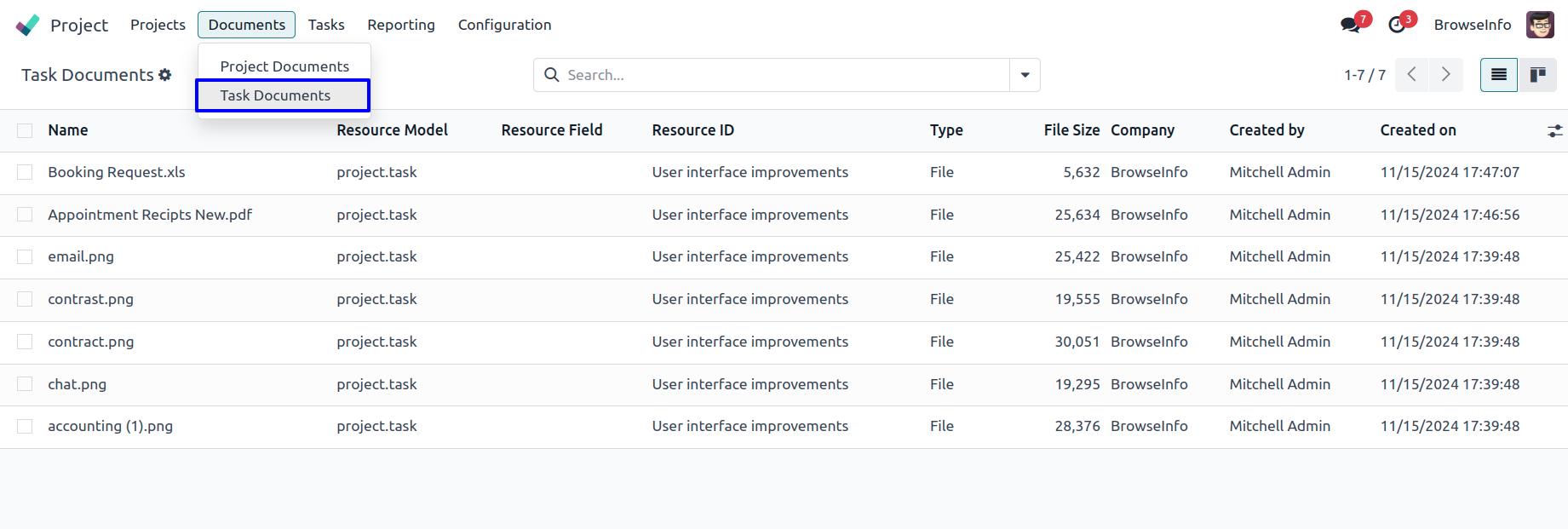The width and height of the screenshot is (1568, 529).
Task: Click the user avatar picture
Action: click(1540, 25)
